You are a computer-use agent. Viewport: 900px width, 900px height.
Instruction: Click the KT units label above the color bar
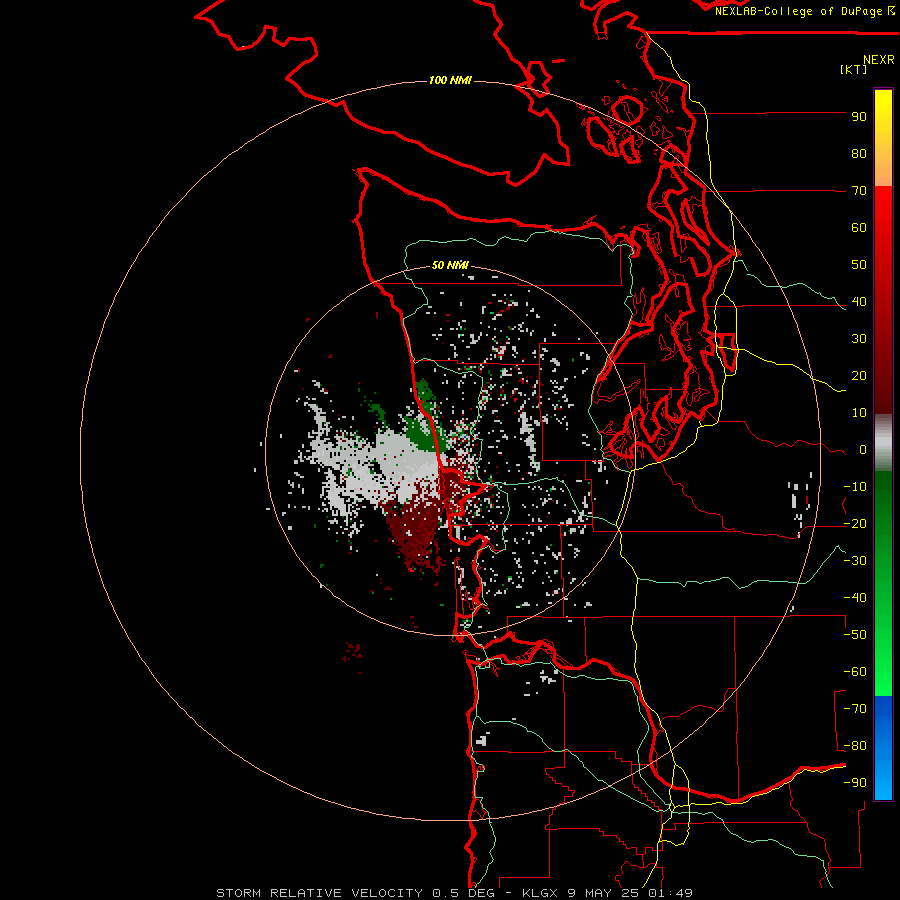(854, 69)
